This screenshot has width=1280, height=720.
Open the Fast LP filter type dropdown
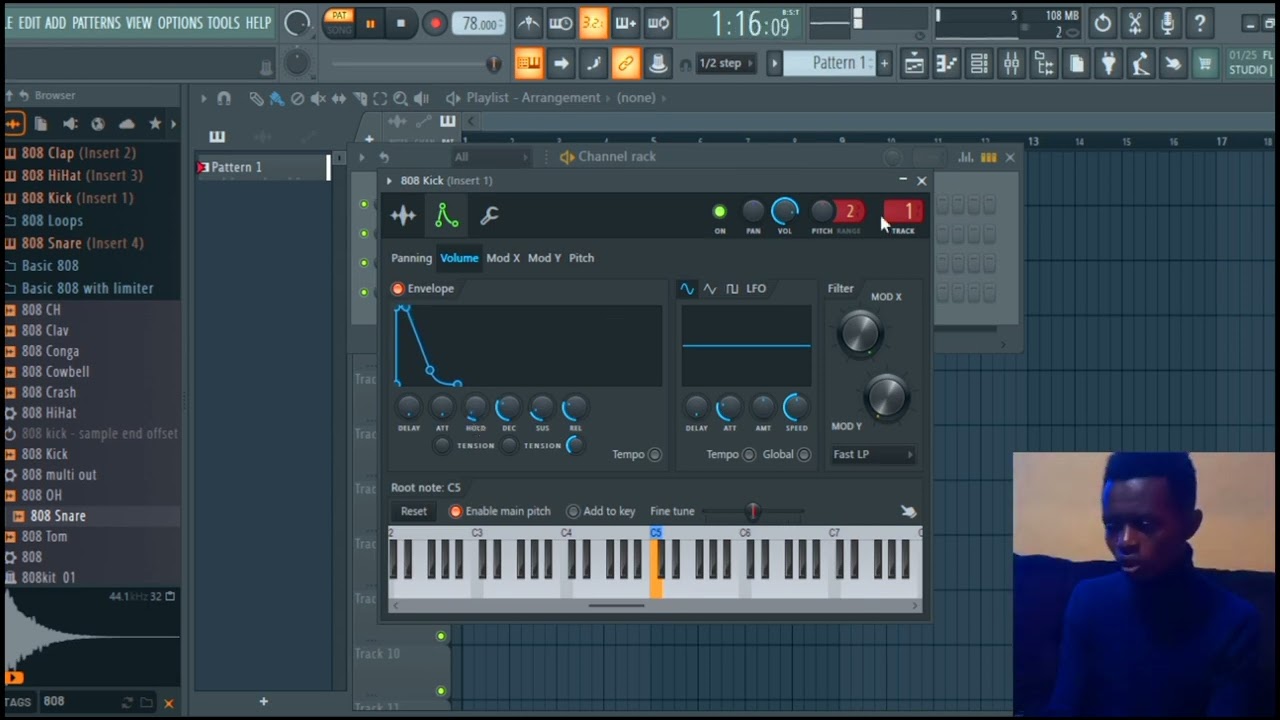tap(872, 454)
